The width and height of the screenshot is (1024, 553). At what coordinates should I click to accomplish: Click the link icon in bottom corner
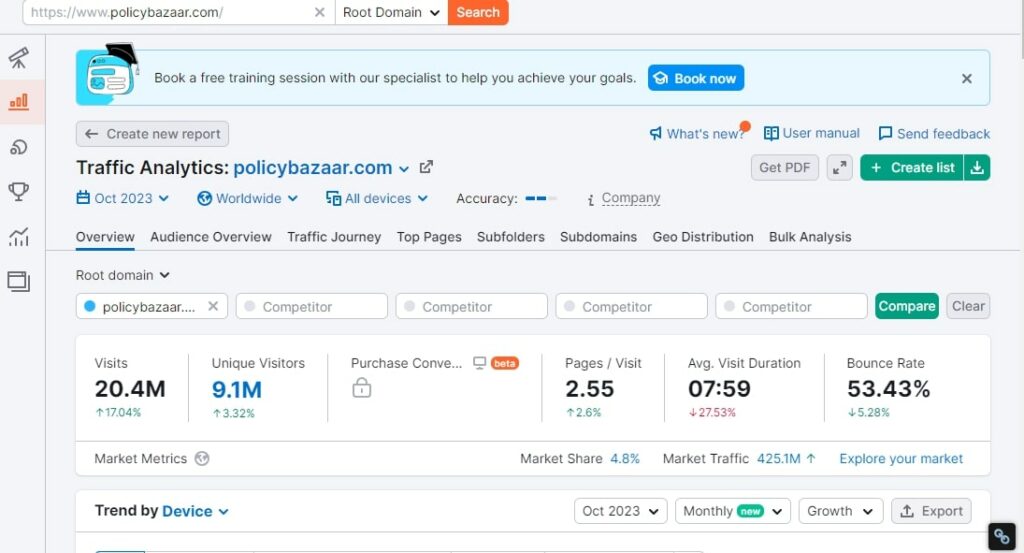point(1002,537)
